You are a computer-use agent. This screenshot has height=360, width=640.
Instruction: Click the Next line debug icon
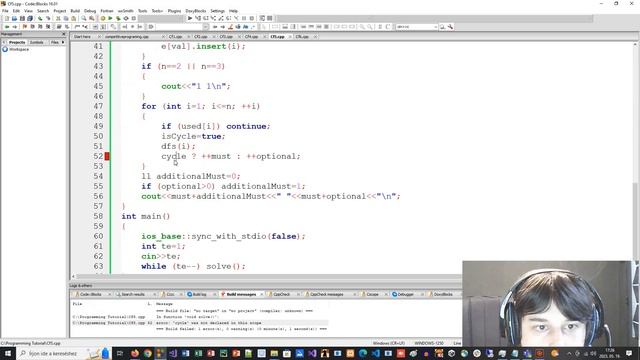click(205, 18)
